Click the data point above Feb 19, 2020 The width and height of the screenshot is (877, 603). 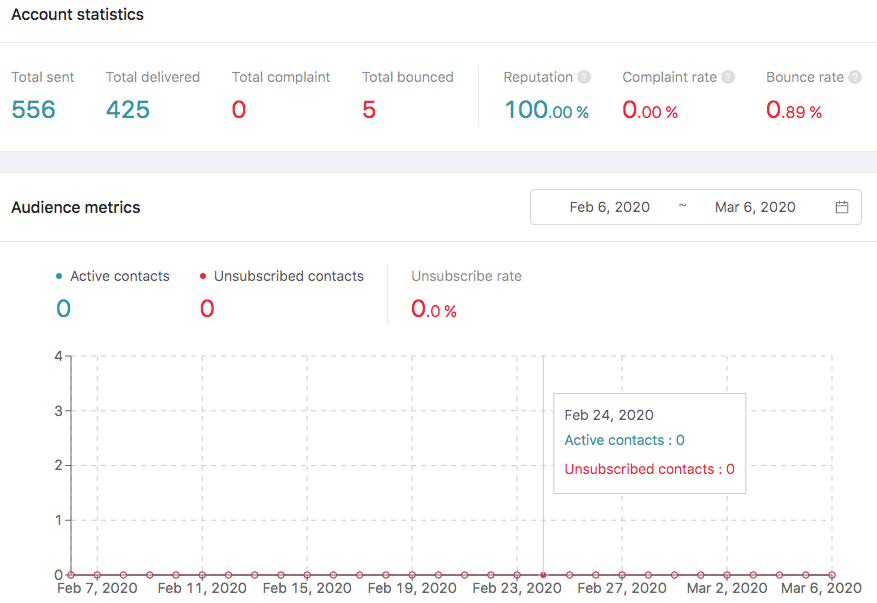click(412, 575)
